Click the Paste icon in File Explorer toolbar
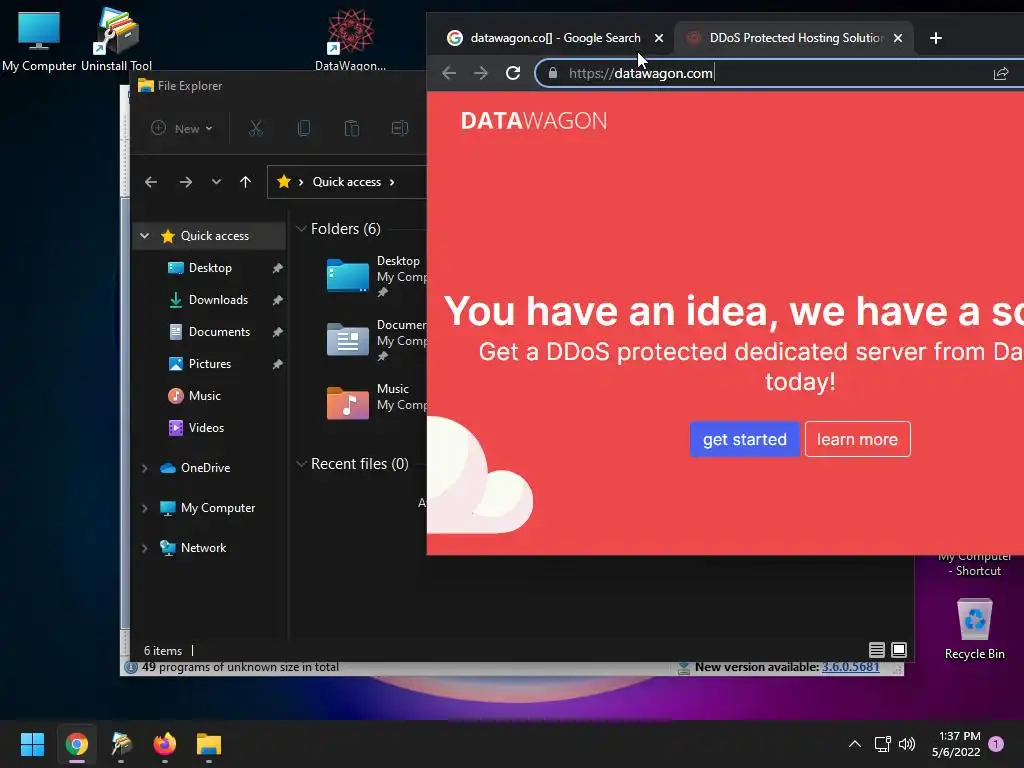The width and height of the screenshot is (1024, 768). tap(351, 129)
